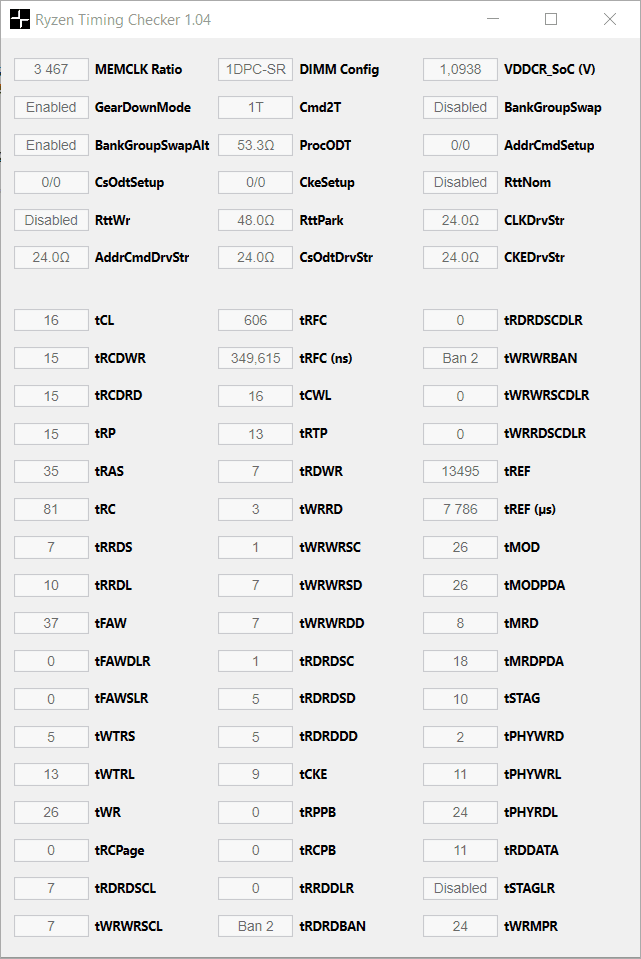Viewport: 641px width, 959px height.
Task: Select the Cmd2T 1T field
Action: coord(256,108)
